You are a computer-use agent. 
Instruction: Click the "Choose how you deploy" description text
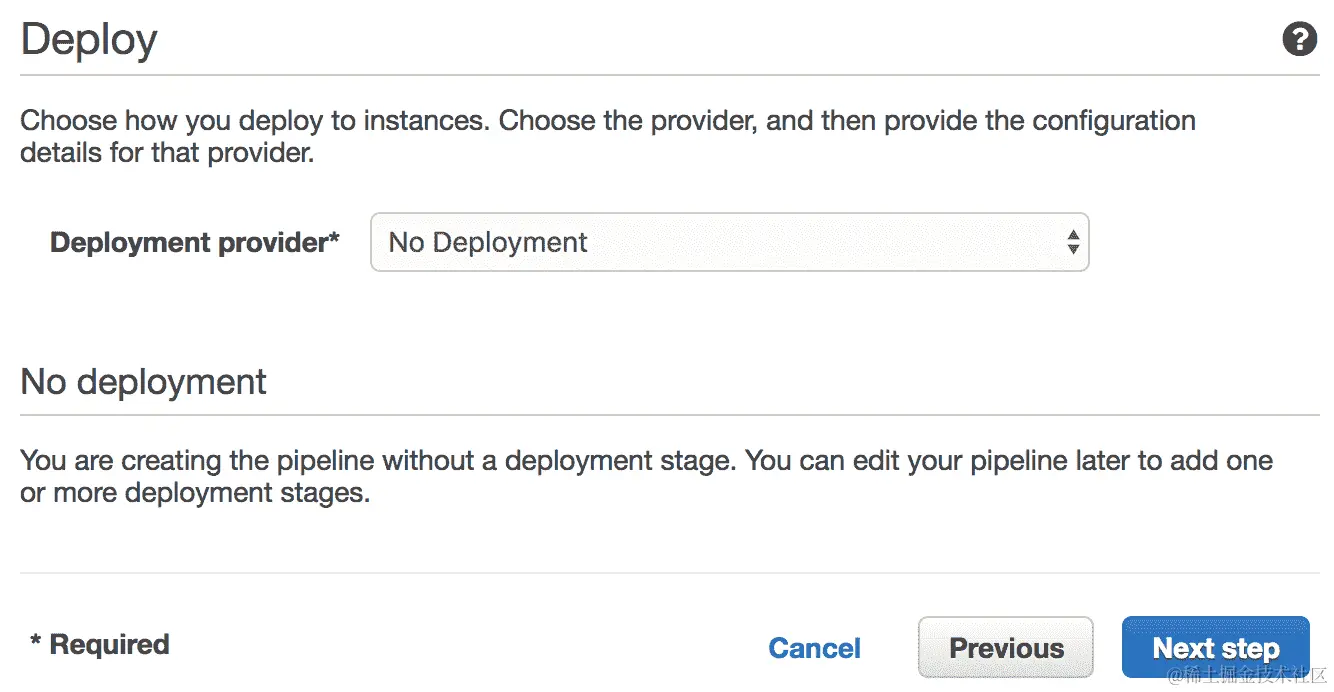(607, 122)
